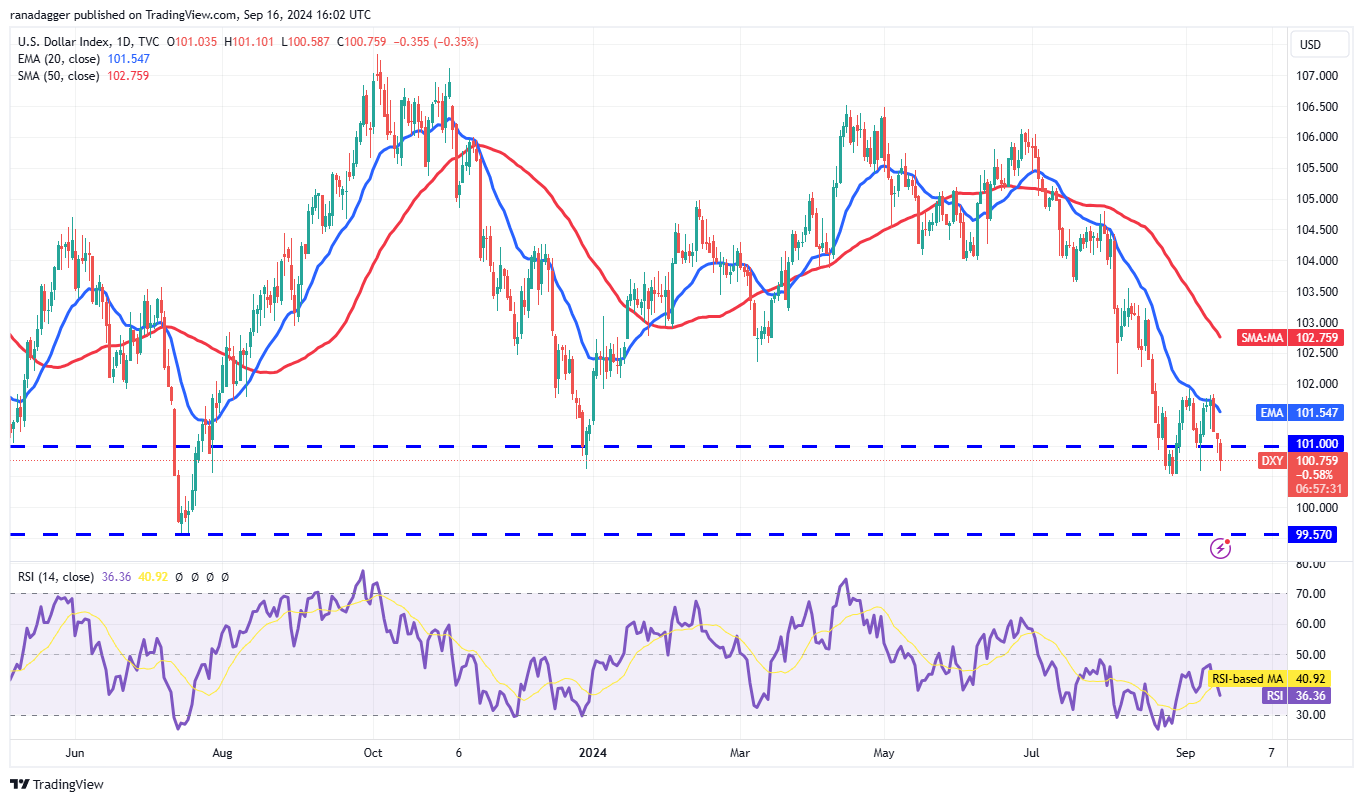Viewport: 1363px width, 802px height.
Task: Click the 104.000 price axis label
Action: (1317, 261)
